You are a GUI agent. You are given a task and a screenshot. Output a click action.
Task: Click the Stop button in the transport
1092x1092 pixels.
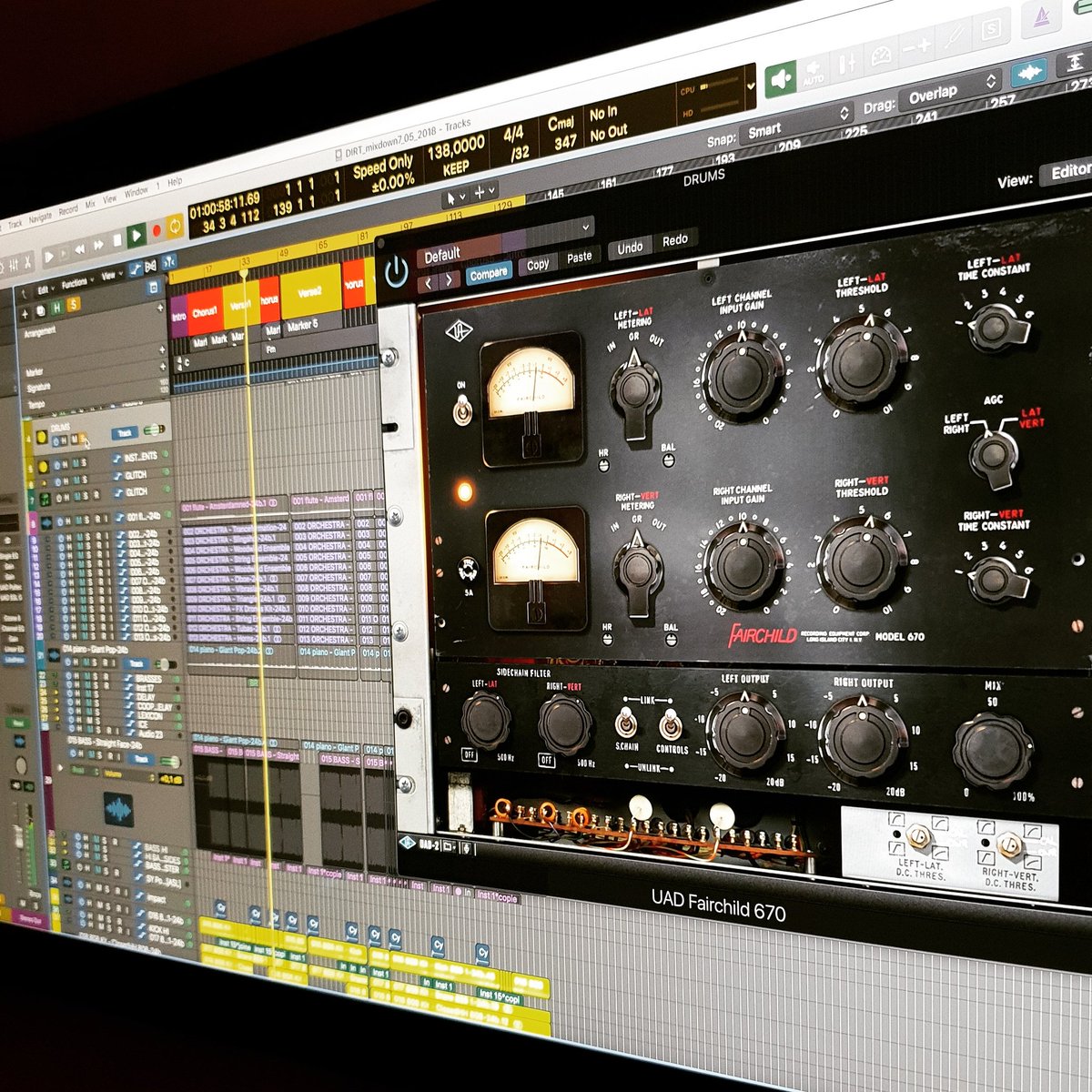[x=117, y=241]
